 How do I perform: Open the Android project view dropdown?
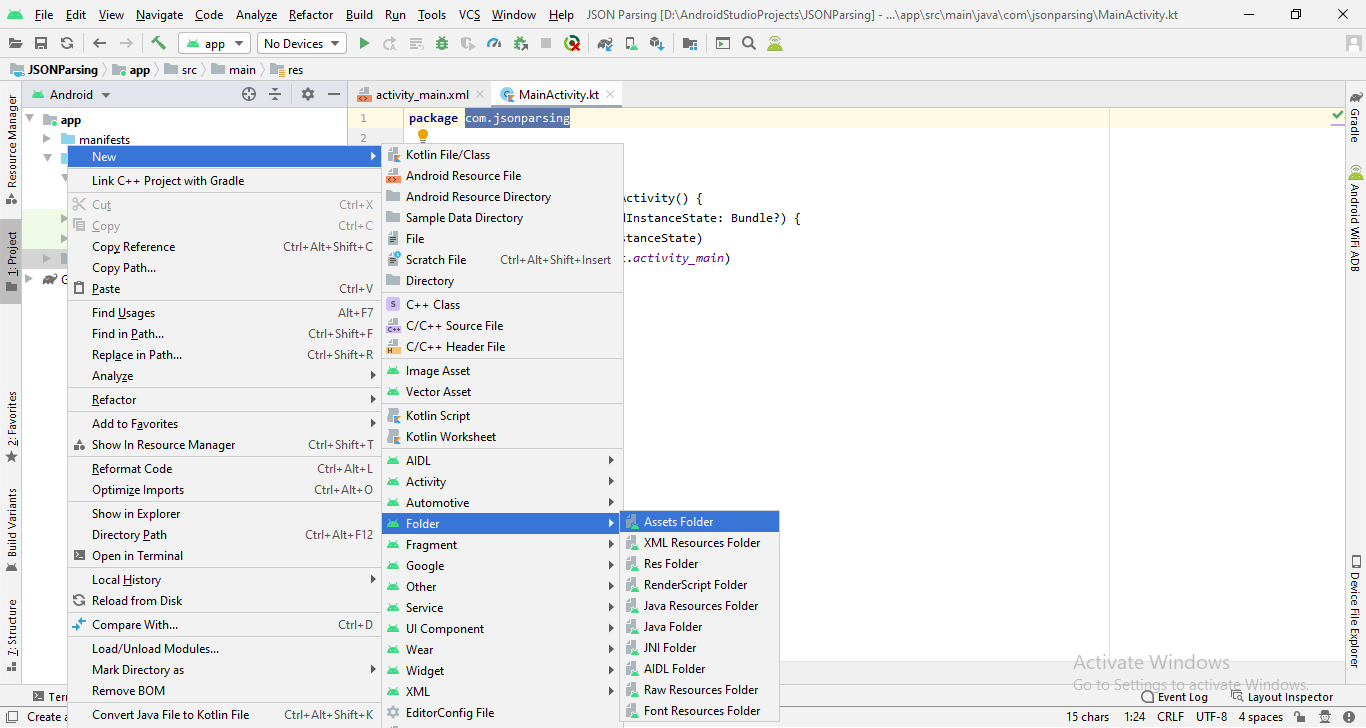71,95
